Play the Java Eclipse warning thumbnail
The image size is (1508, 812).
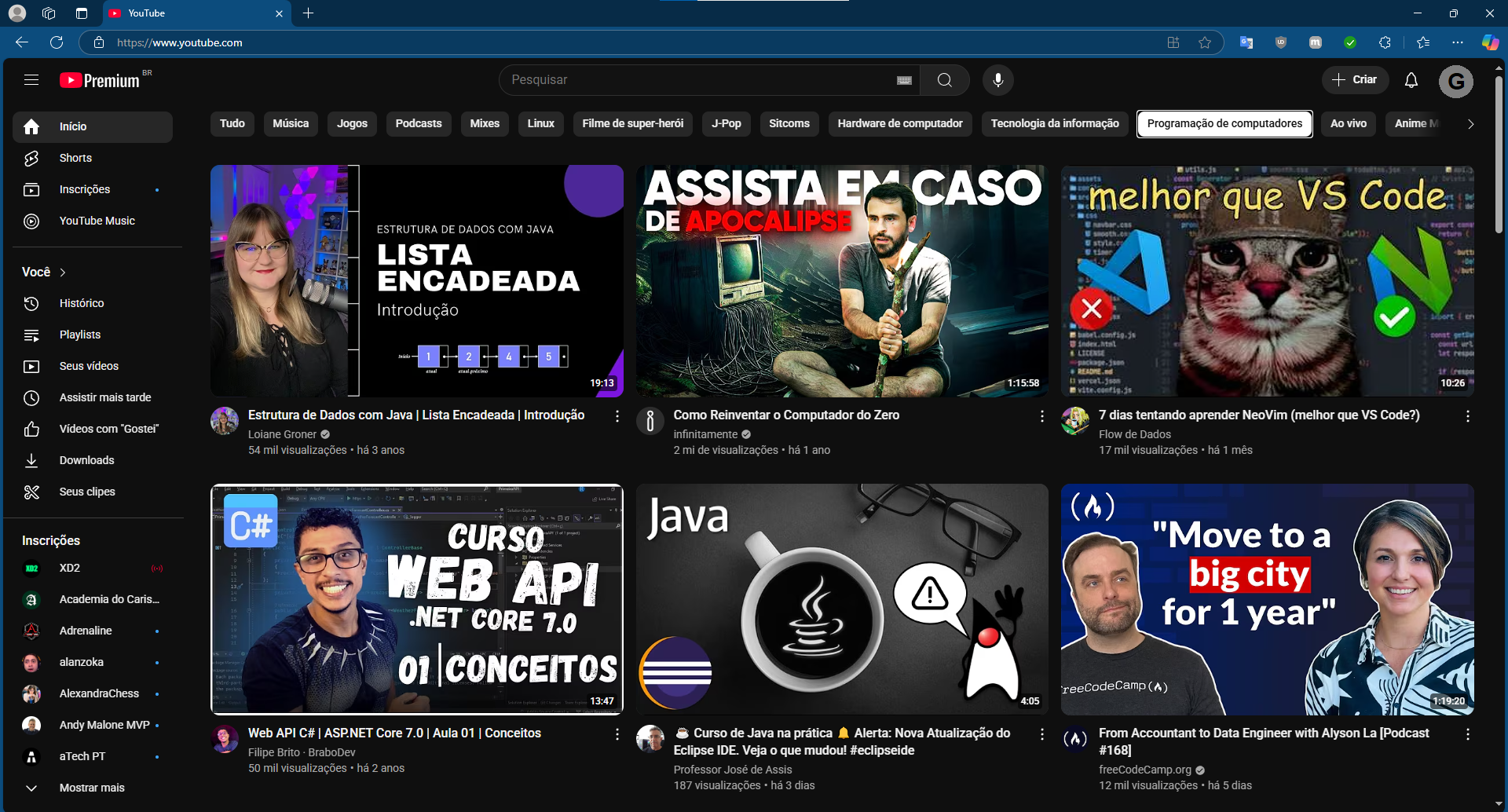842,599
